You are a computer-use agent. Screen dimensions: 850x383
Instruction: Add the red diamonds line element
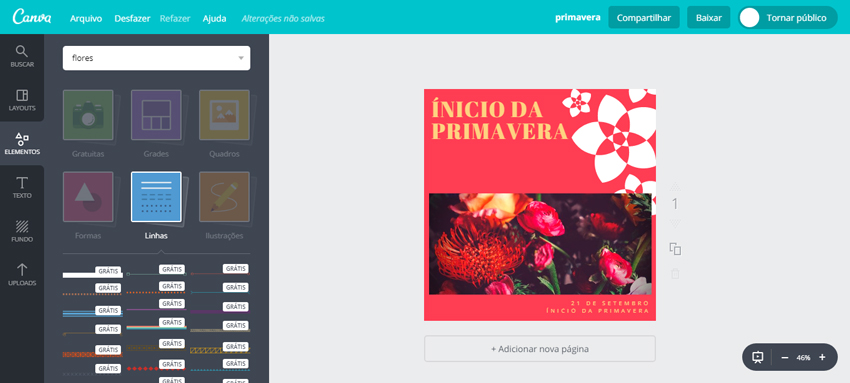click(x=157, y=368)
